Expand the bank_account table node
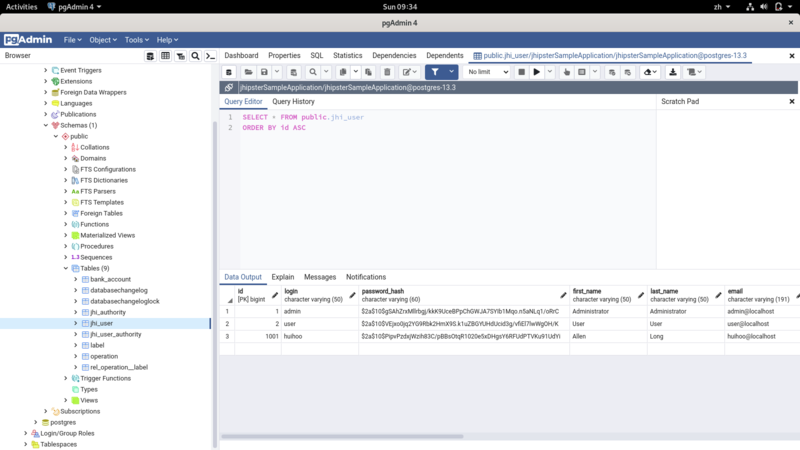Viewport: 800px width, 450px height. [x=76, y=280]
